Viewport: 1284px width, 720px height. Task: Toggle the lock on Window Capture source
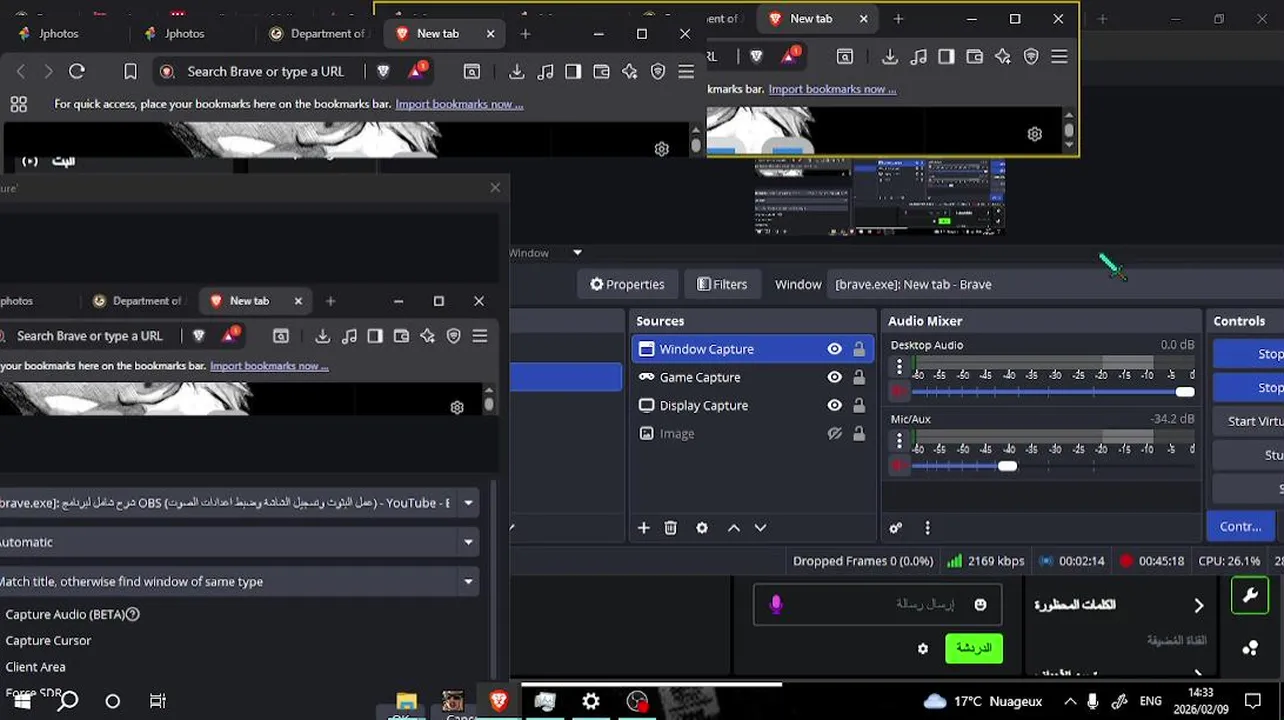tap(859, 349)
